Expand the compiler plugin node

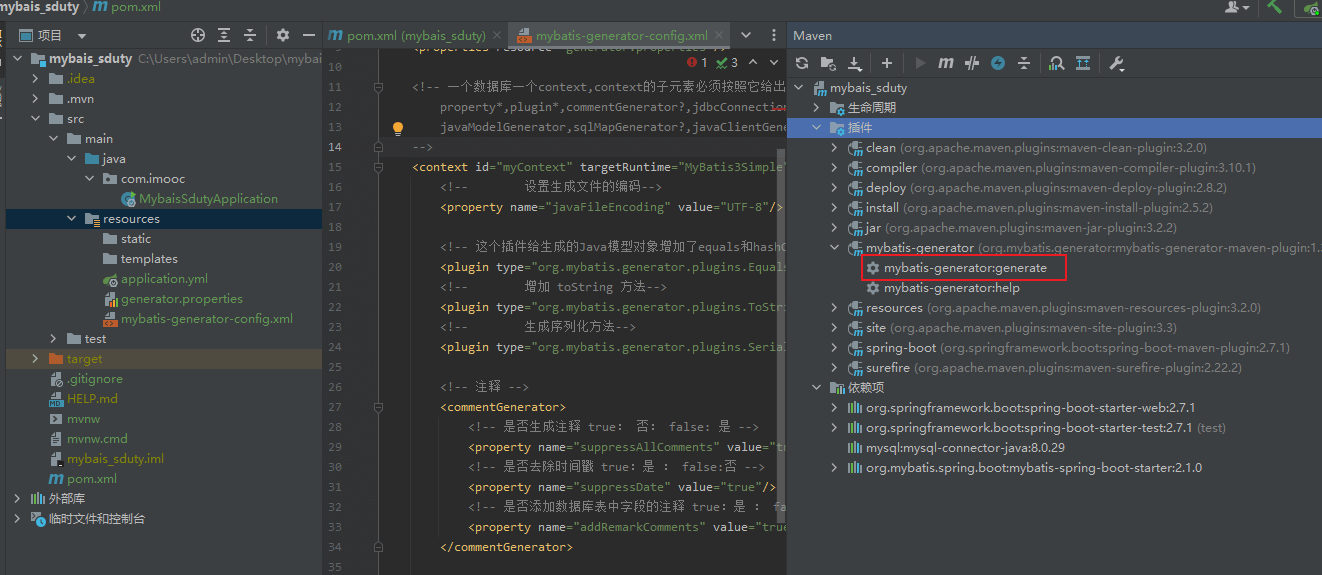[x=834, y=167]
